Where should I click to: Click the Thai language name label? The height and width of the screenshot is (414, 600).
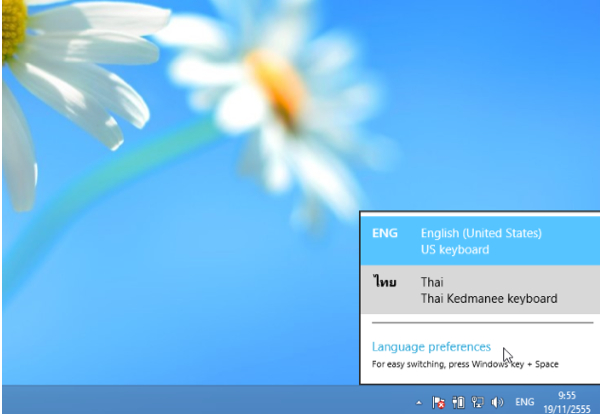[x=432, y=282]
